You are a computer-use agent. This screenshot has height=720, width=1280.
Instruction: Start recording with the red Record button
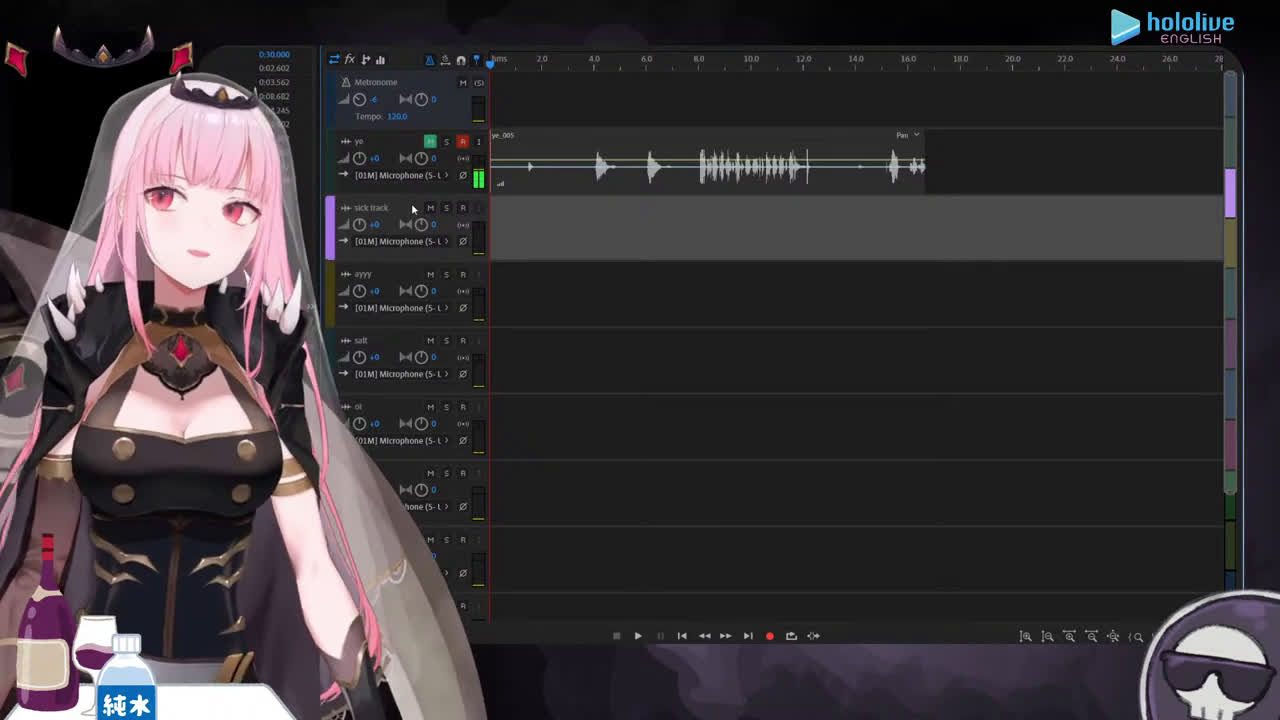click(769, 636)
